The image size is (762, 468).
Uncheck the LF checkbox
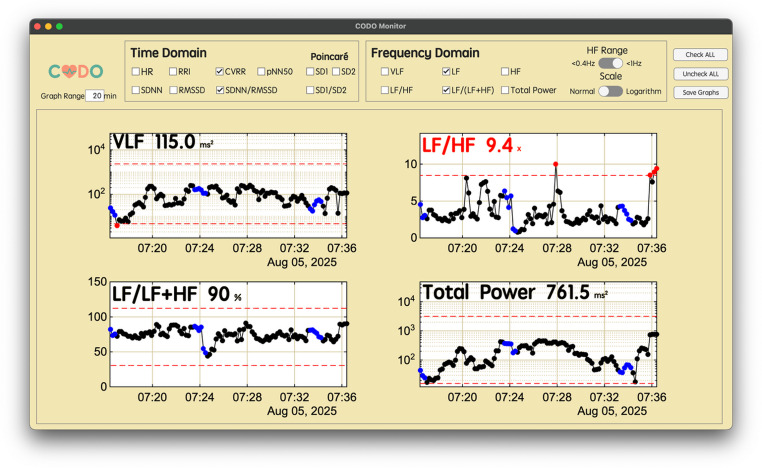tap(446, 71)
